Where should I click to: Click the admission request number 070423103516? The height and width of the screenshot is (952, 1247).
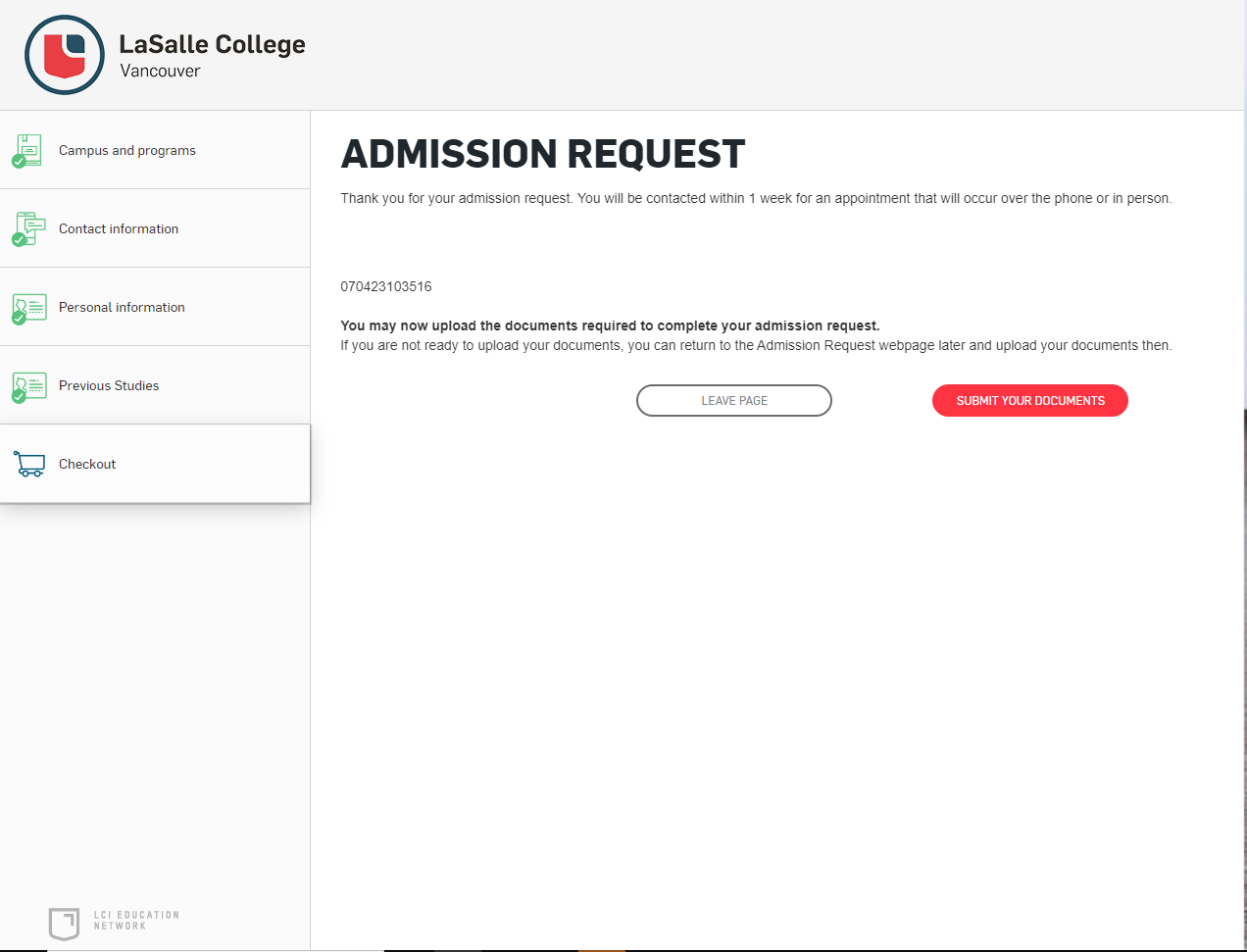[386, 286]
